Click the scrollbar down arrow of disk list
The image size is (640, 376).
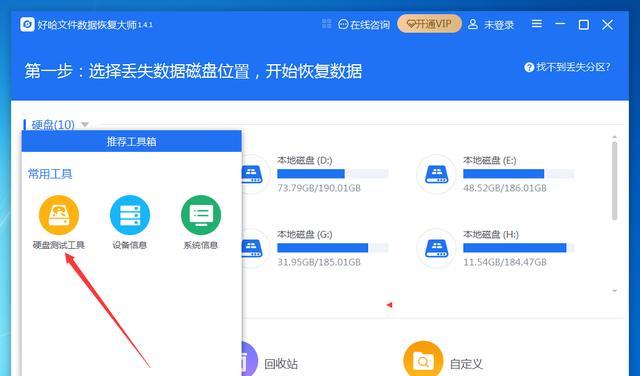tap(614, 291)
